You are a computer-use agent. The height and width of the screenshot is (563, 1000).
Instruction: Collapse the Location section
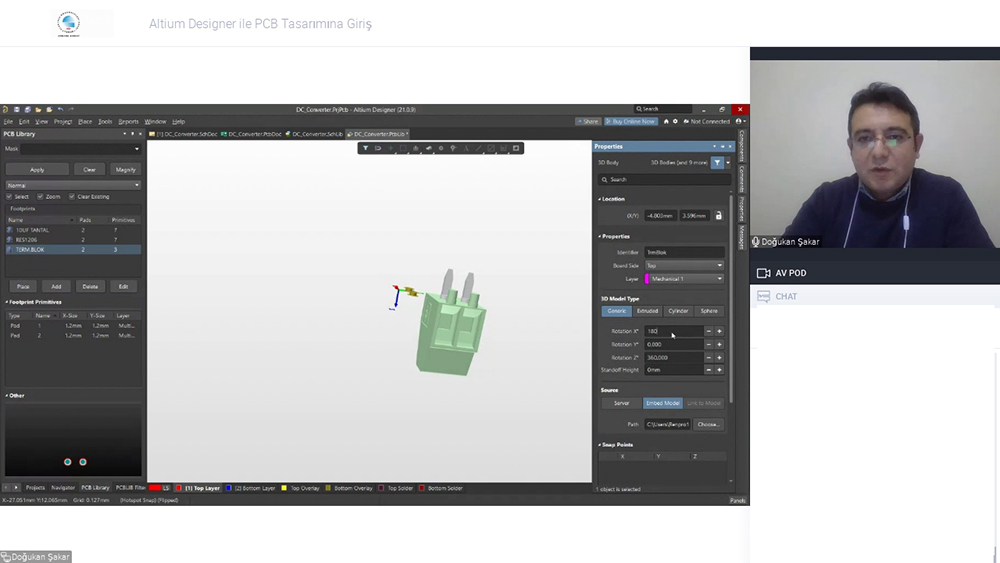coord(599,199)
